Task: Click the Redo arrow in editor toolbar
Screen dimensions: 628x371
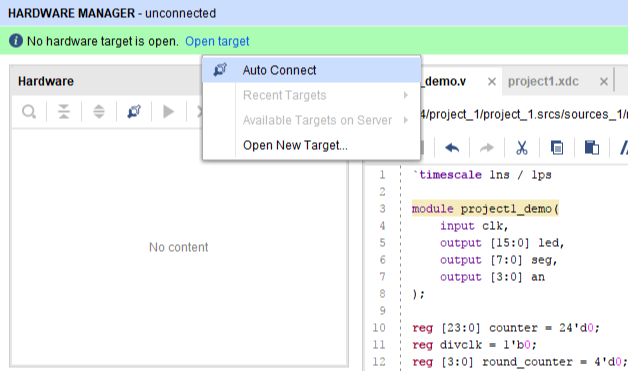Action: [x=487, y=148]
